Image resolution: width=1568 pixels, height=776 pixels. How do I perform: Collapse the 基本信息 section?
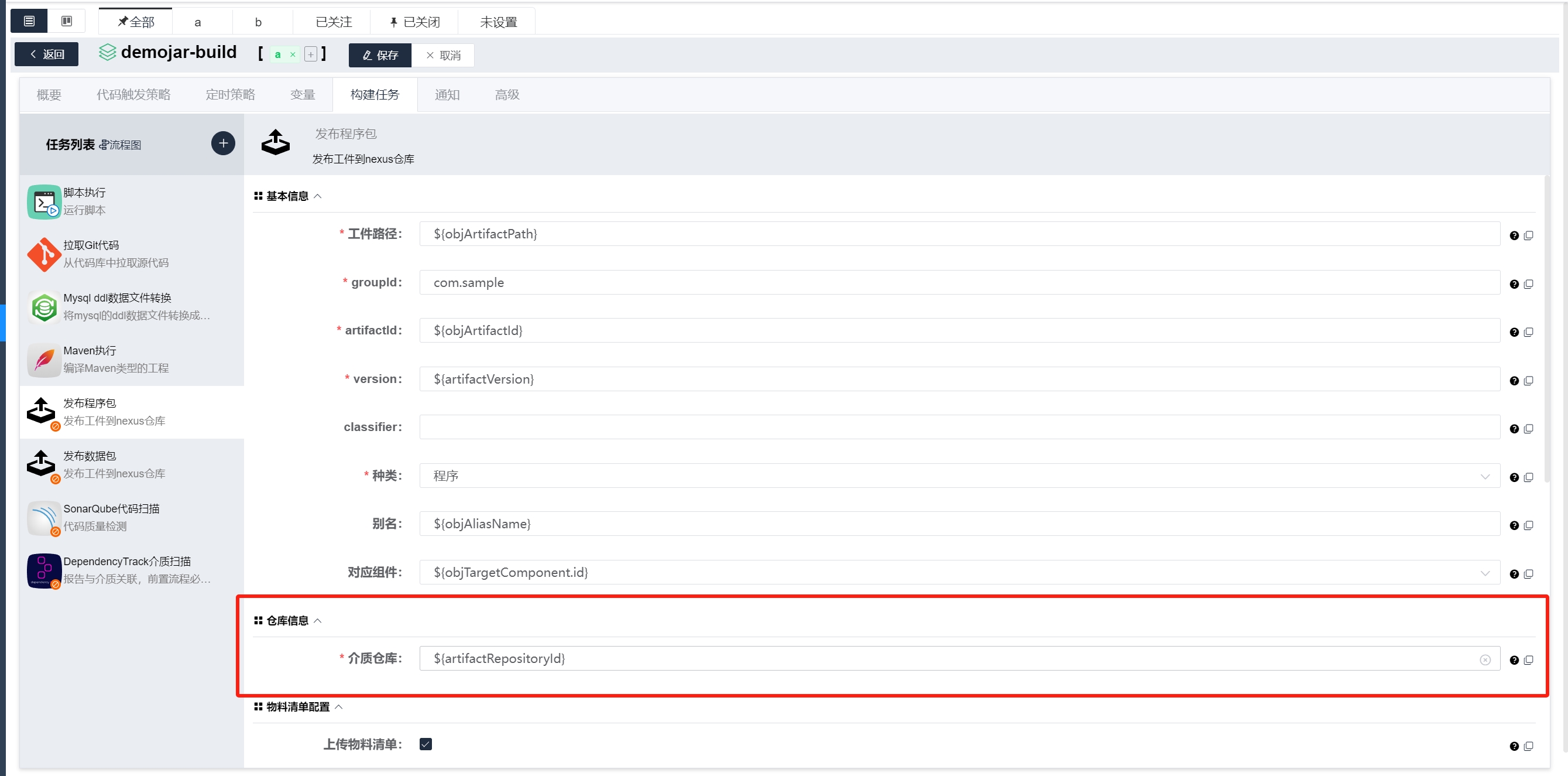[x=317, y=196]
